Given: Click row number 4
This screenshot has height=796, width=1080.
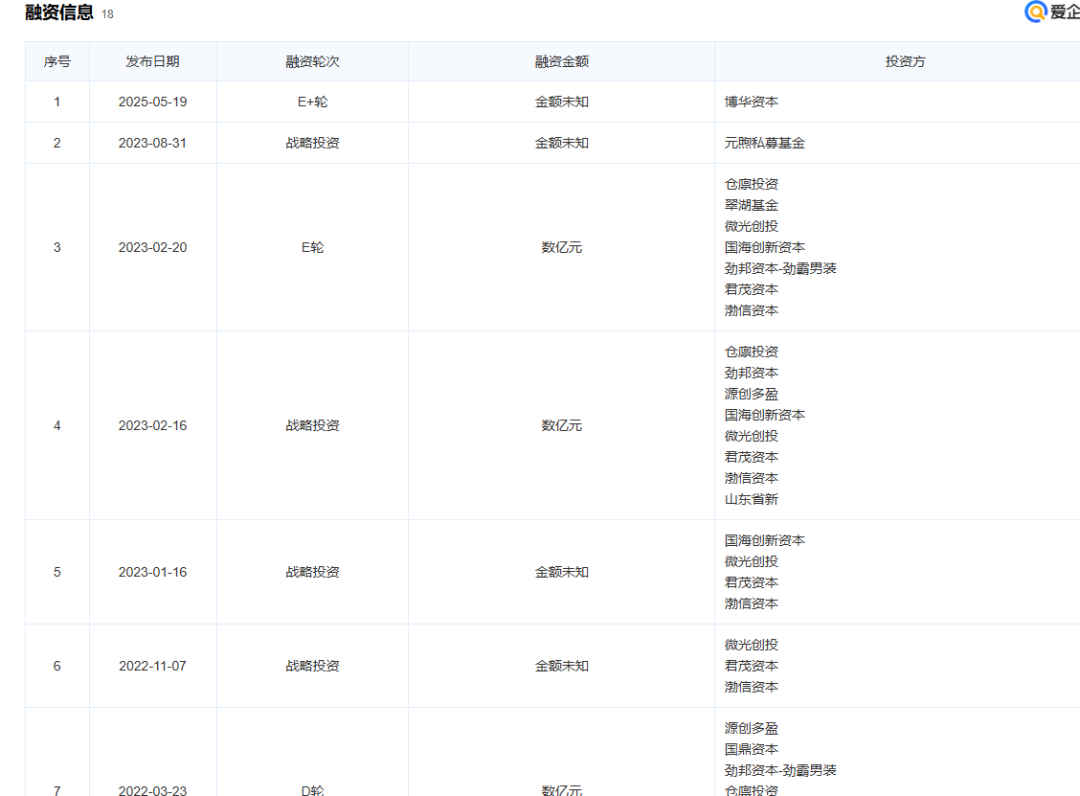Looking at the screenshot, I should (x=57, y=426).
